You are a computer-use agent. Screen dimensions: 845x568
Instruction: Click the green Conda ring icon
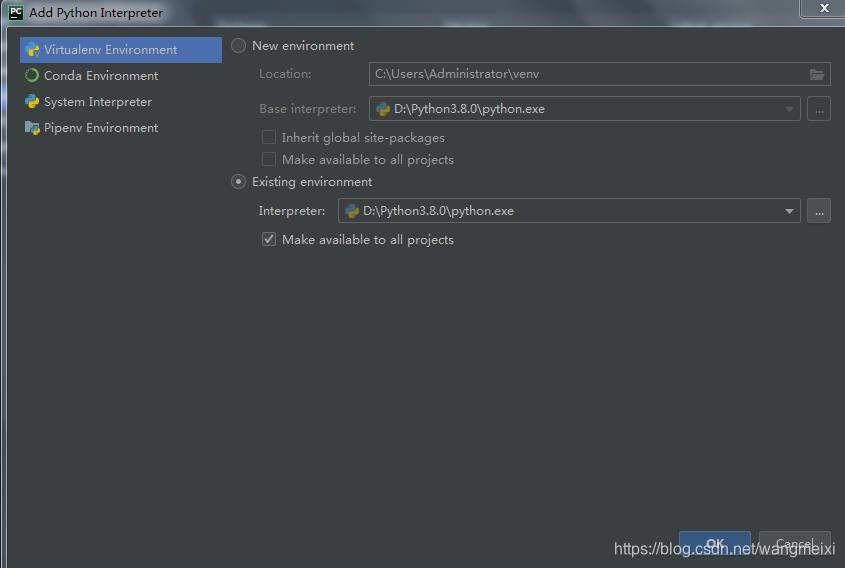[x=32, y=75]
